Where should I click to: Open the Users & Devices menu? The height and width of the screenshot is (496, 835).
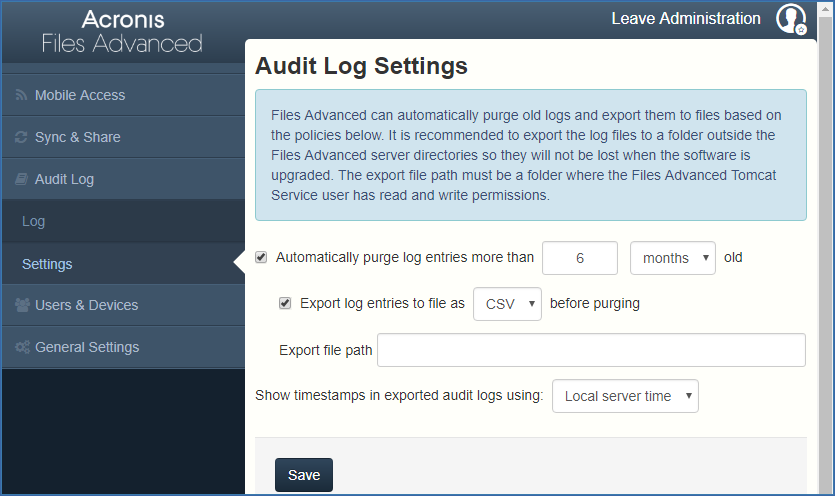(x=124, y=305)
